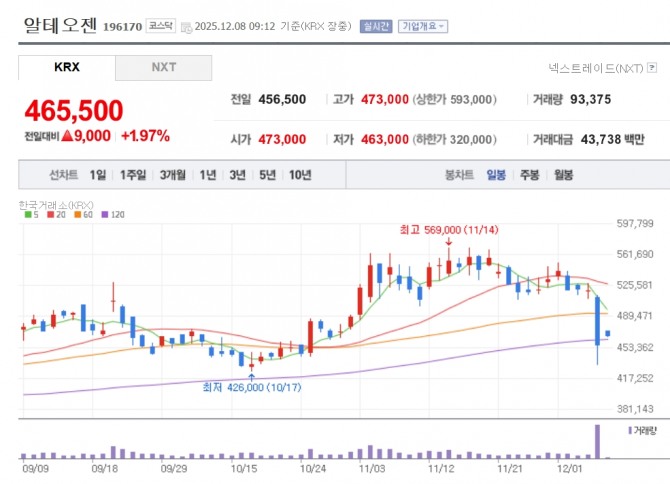Image resolution: width=670 pixels, height=484 pixels.
Task: Click the 실시간 badge button
Action: coord(376,26)
